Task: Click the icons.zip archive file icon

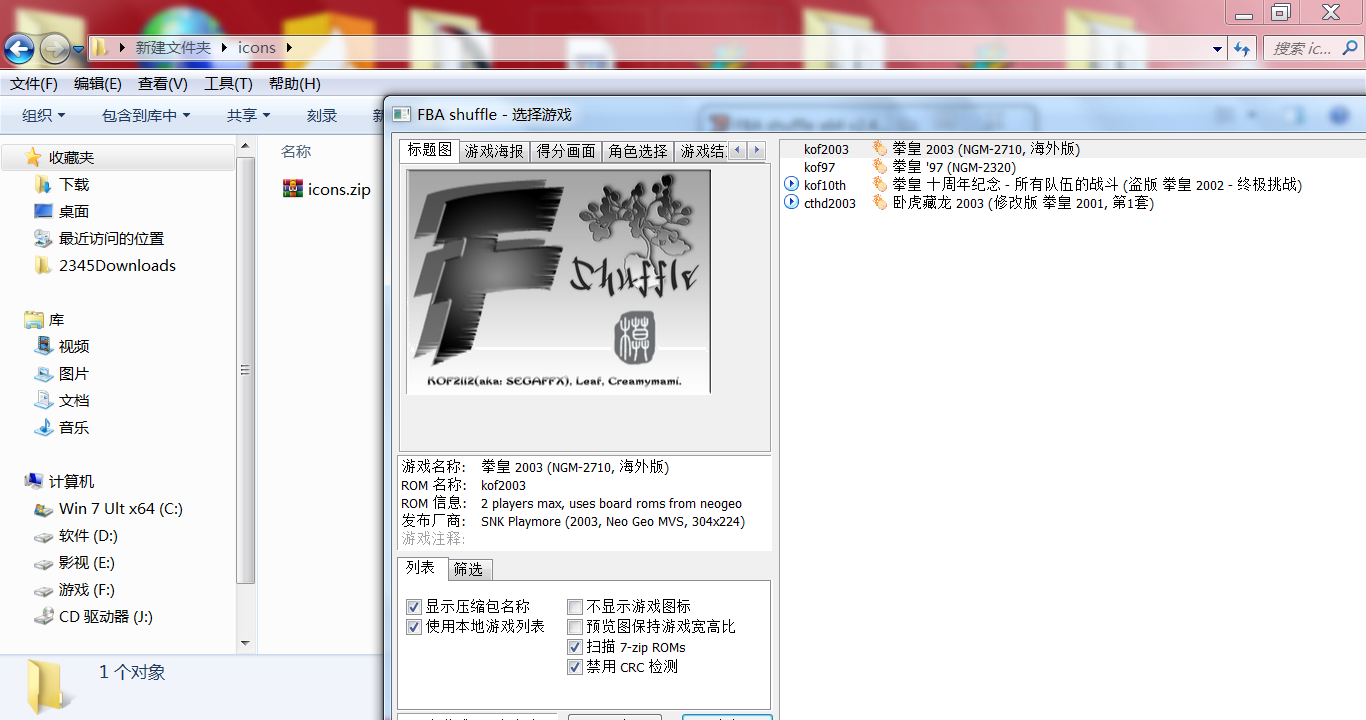Action: (293, 189)
